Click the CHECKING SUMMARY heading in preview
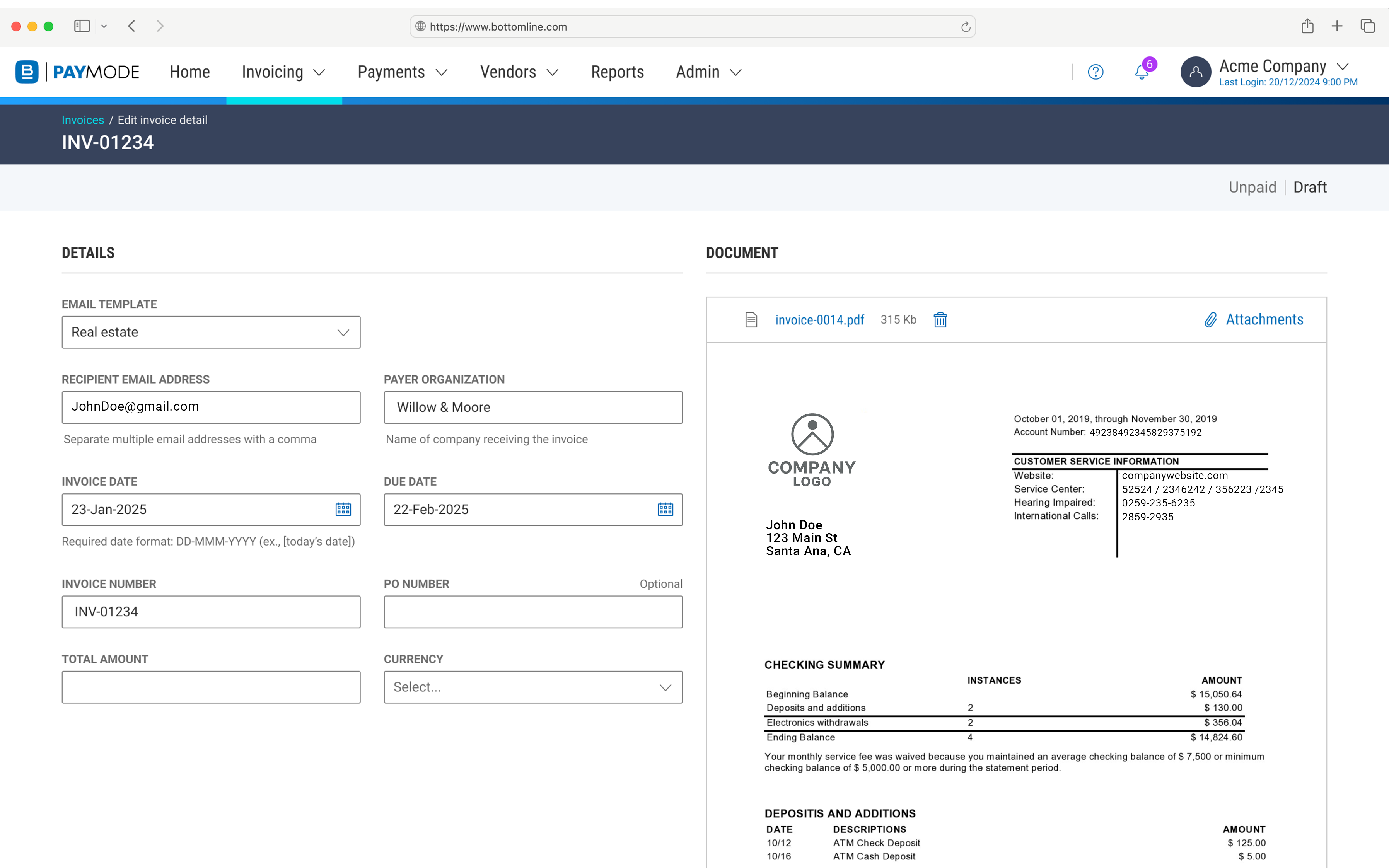The width and height of the screenshot is (1389, 868). pyautogui.click(x=824, y=665)
